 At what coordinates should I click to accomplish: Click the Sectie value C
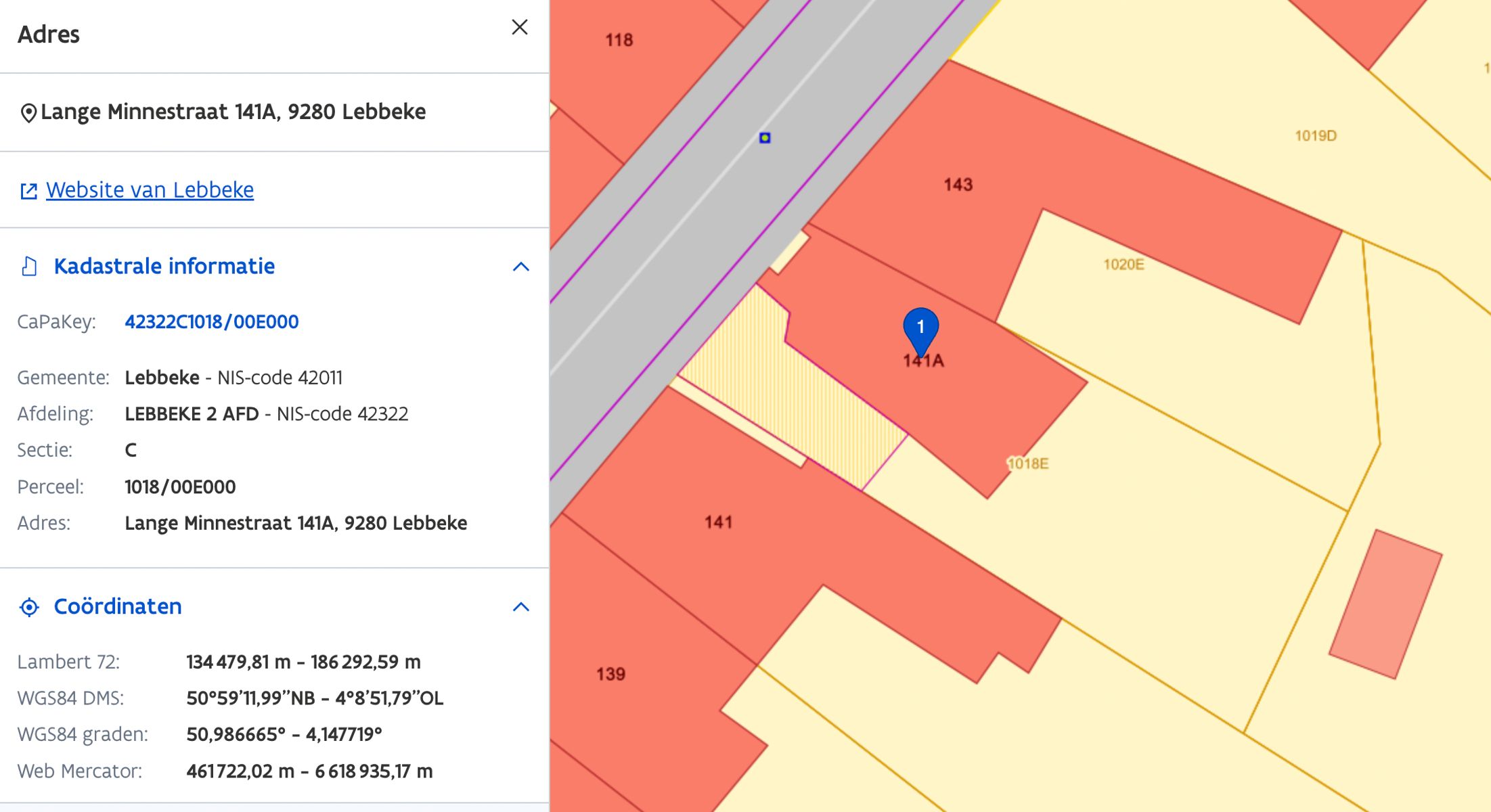[131, 451]
